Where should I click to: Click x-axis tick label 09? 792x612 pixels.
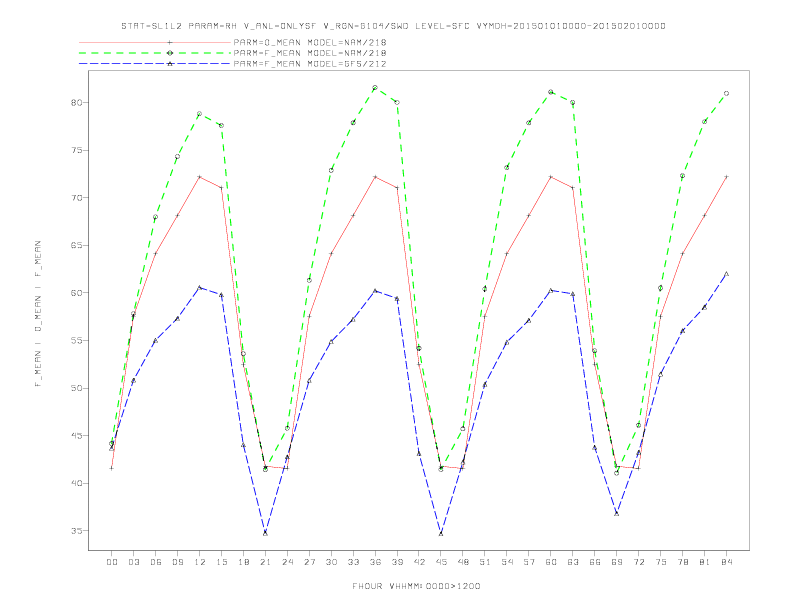tap(178, 562)
